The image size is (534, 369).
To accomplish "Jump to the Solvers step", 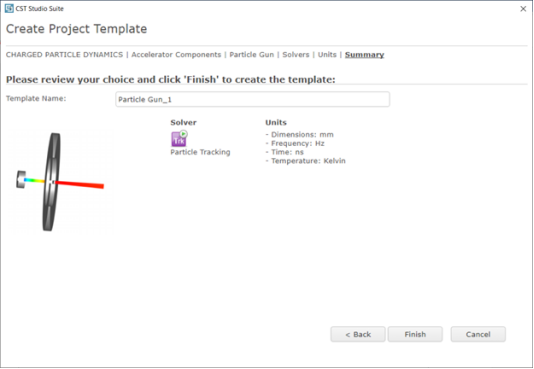I will [296, 55].
